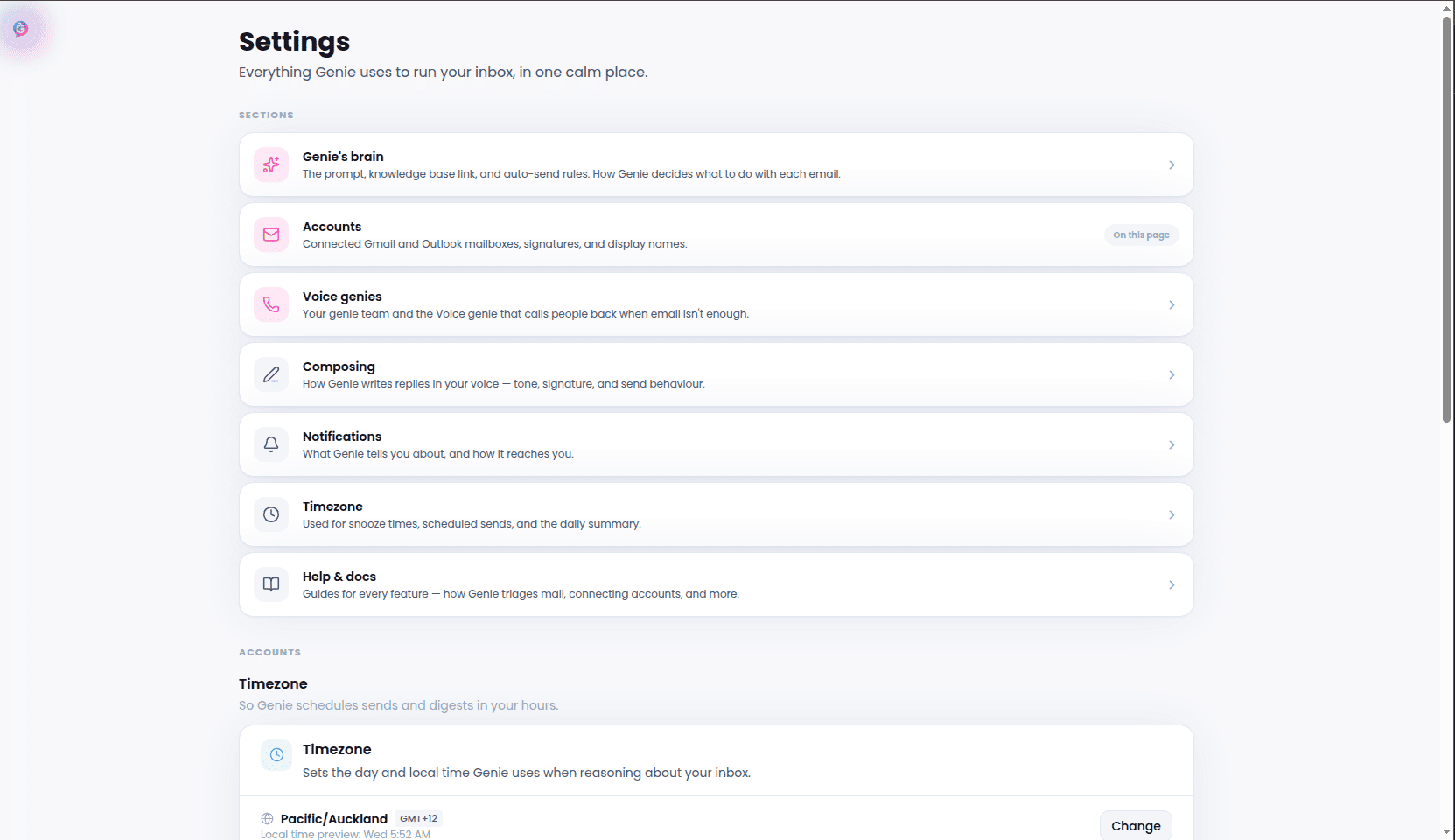Open Notifications via its chevron arrow
1455x840 pixels.
click(x=1172, y=444)
